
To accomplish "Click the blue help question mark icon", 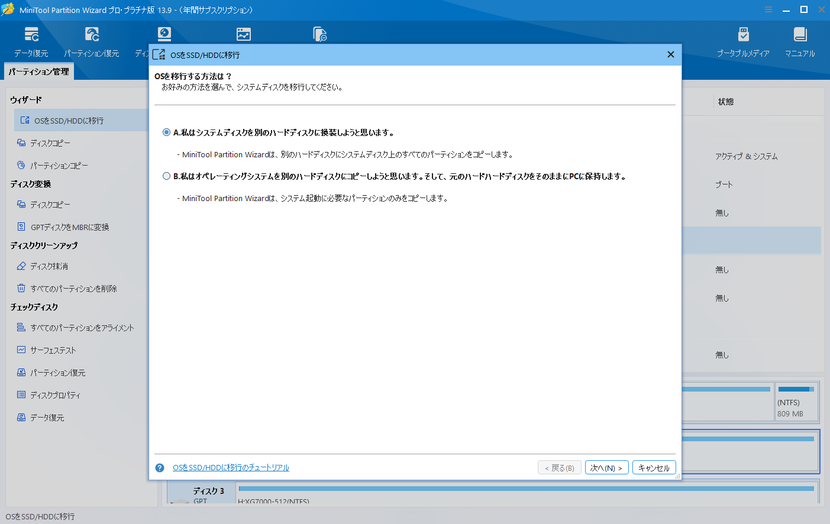I will [159, 468].
